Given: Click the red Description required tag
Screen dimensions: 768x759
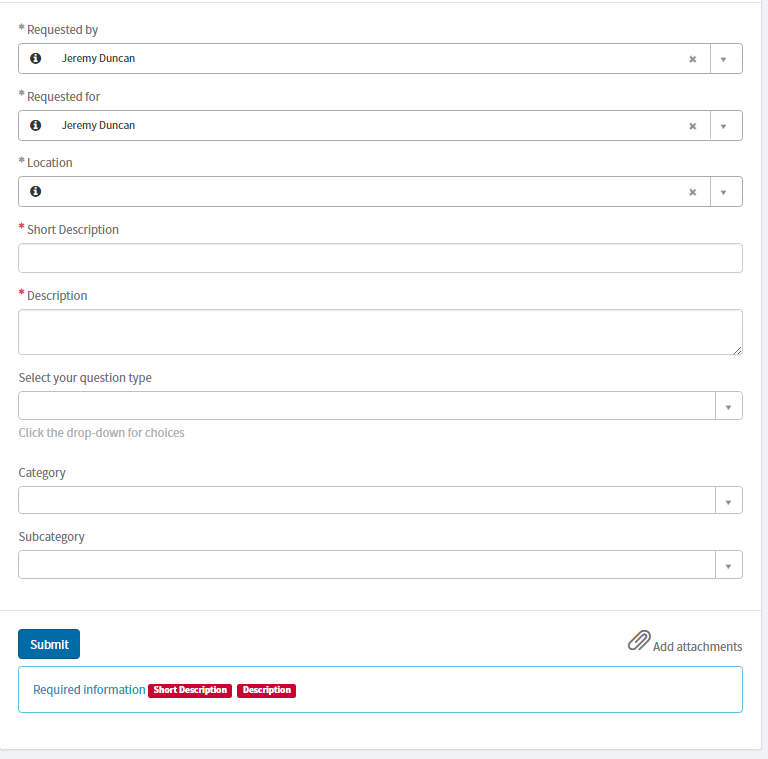Looking at the screenshot, I should (x=266, y=690).
